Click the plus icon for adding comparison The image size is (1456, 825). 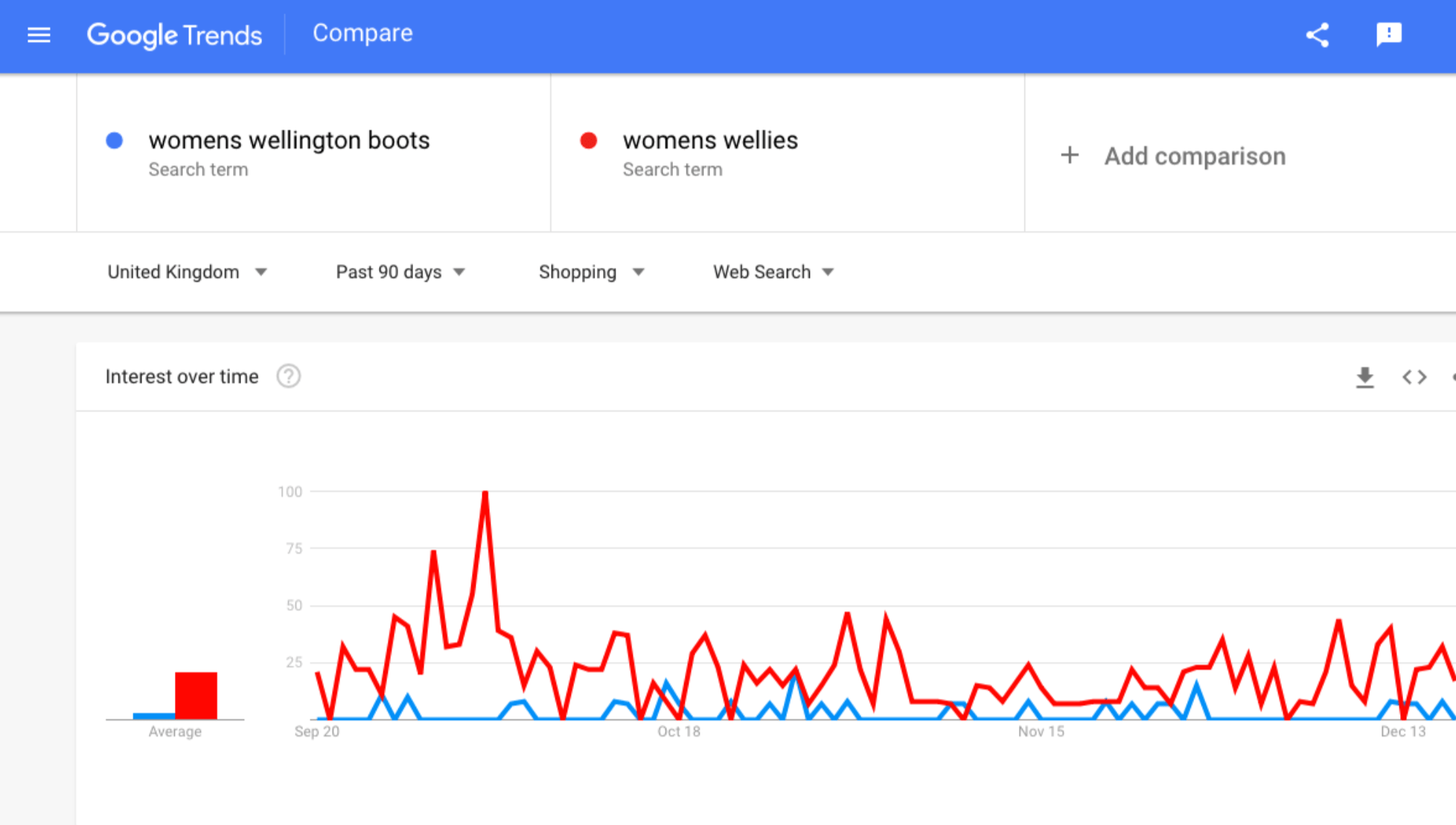[1070, 156]
